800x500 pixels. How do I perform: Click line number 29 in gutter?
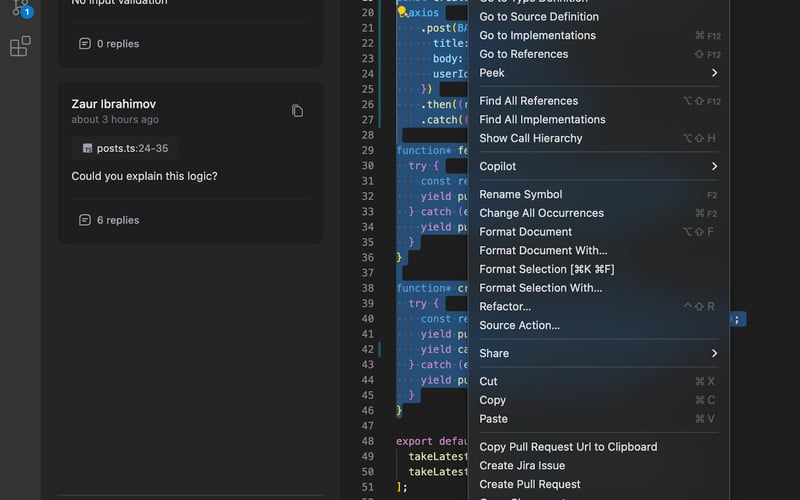pyautogui.click(x=368, y=151)
